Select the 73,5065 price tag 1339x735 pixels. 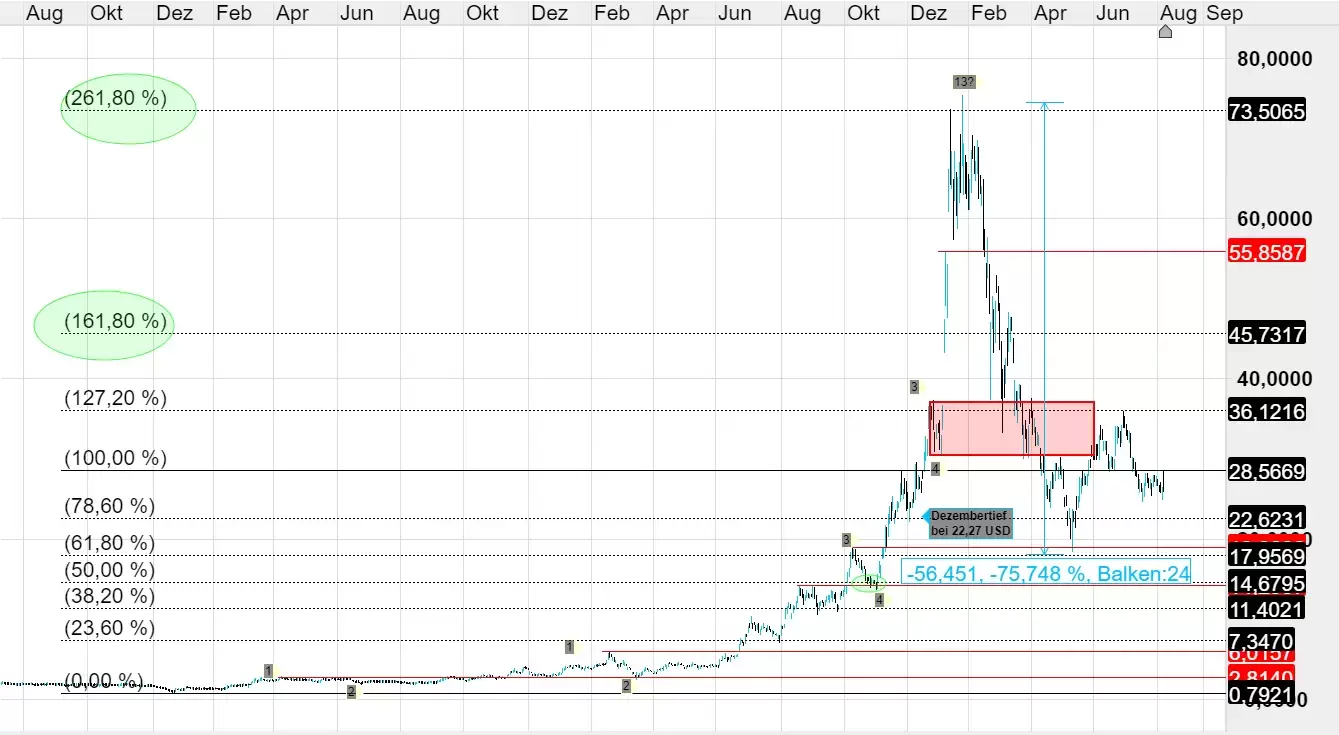point(1267,112)
